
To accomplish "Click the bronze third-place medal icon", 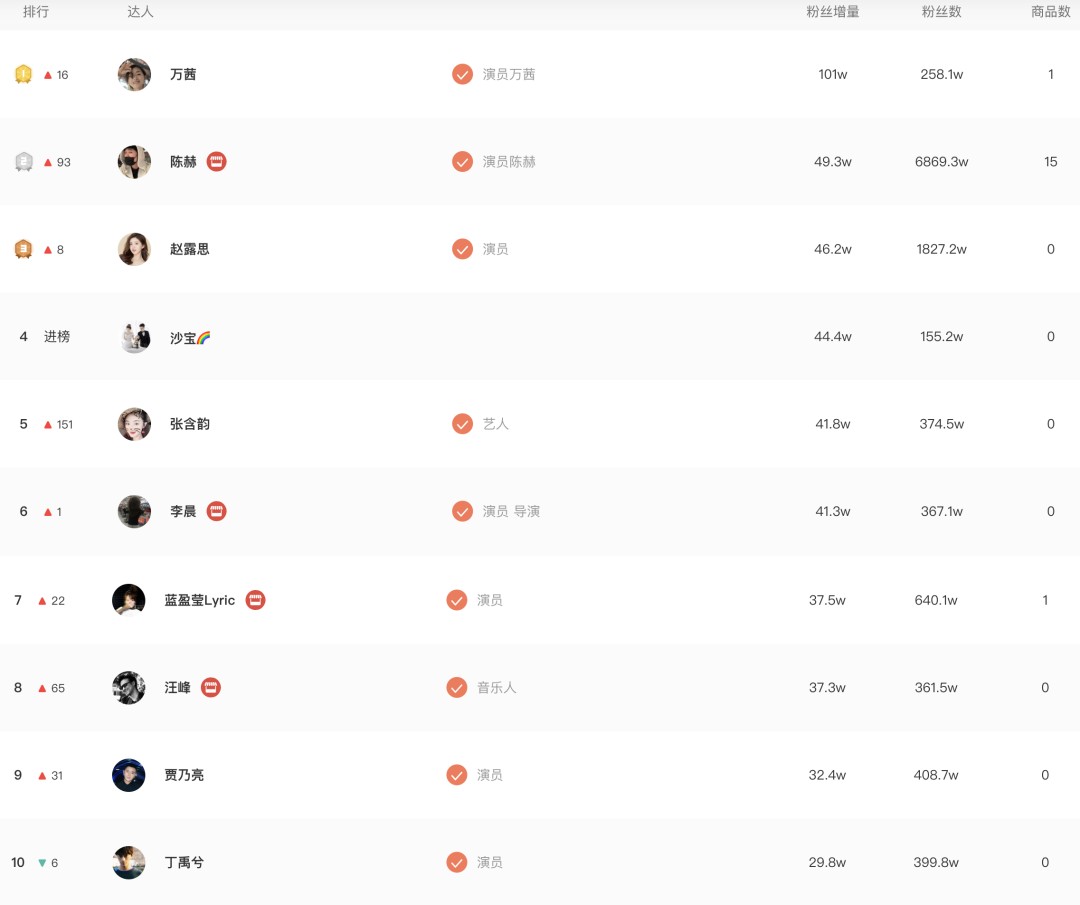I will pyautogui.click(x=23, y=249).
